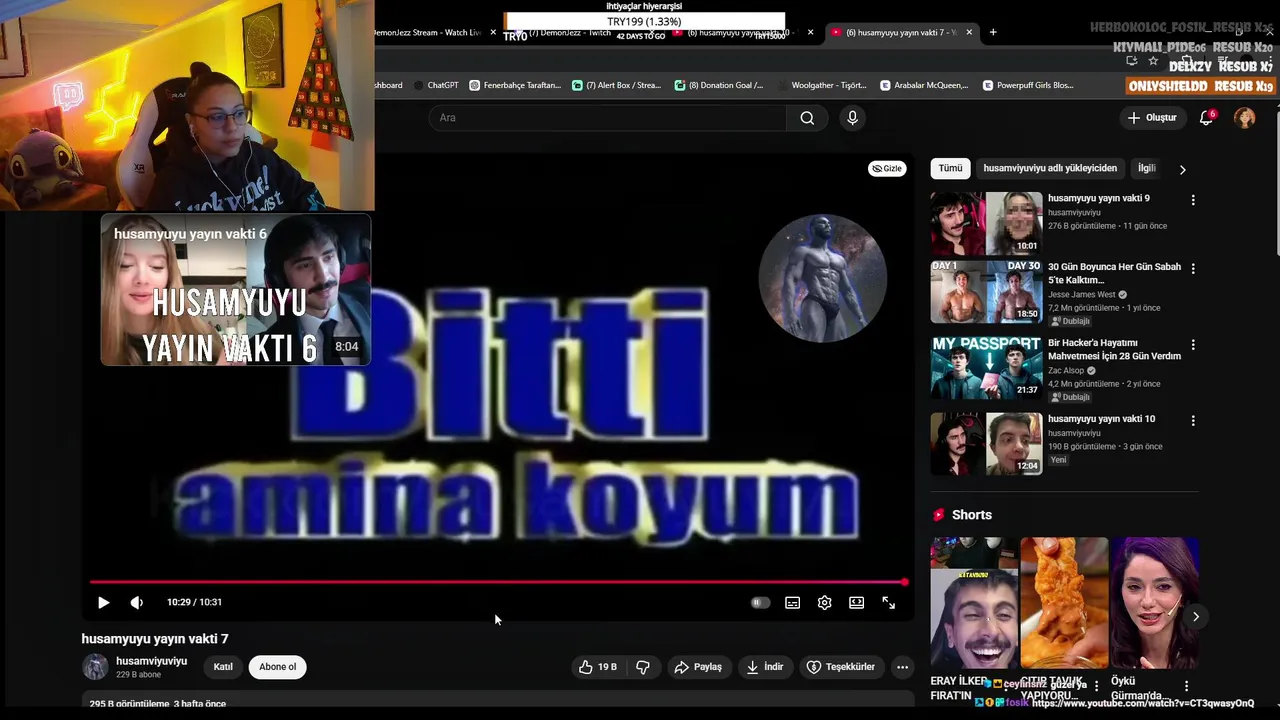Focus the Ara search field
Screen dimensions: 1280x720
[x=608, y=118]
